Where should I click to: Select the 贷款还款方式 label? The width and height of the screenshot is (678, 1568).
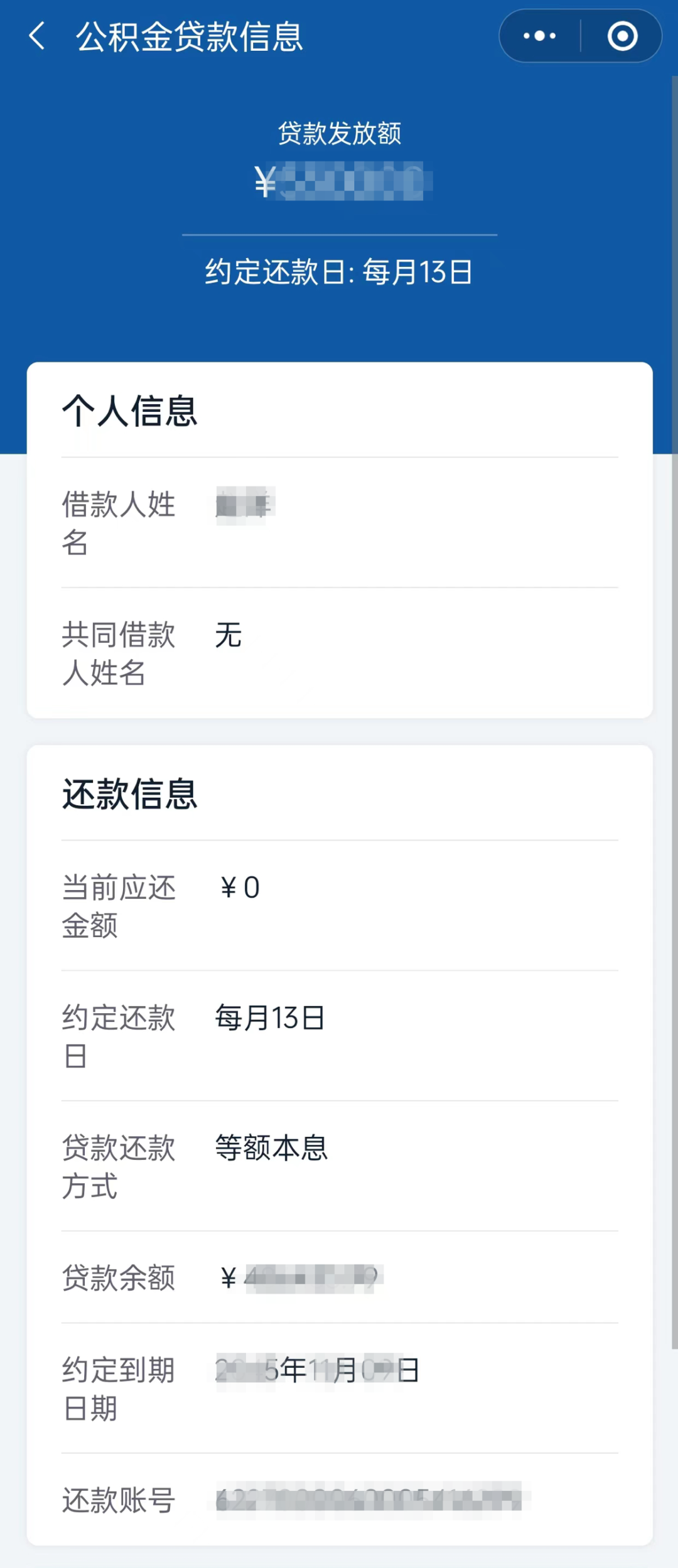click(x=118, y=1167)
